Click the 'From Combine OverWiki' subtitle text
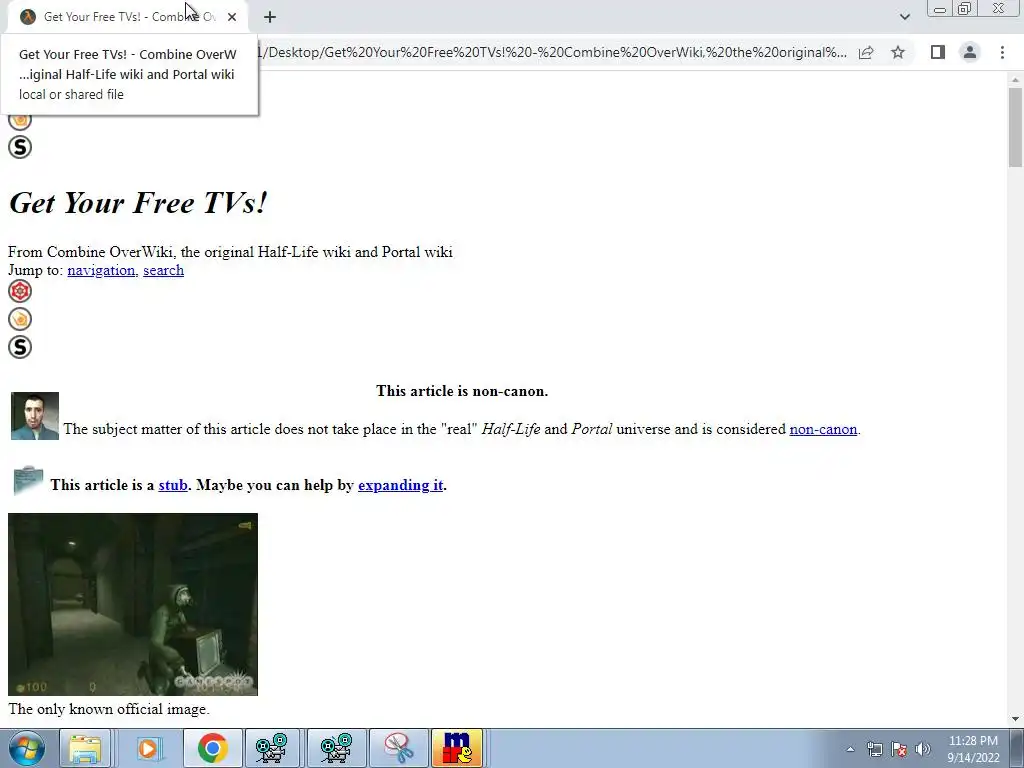1024x768 pixels. pos(230,252)
